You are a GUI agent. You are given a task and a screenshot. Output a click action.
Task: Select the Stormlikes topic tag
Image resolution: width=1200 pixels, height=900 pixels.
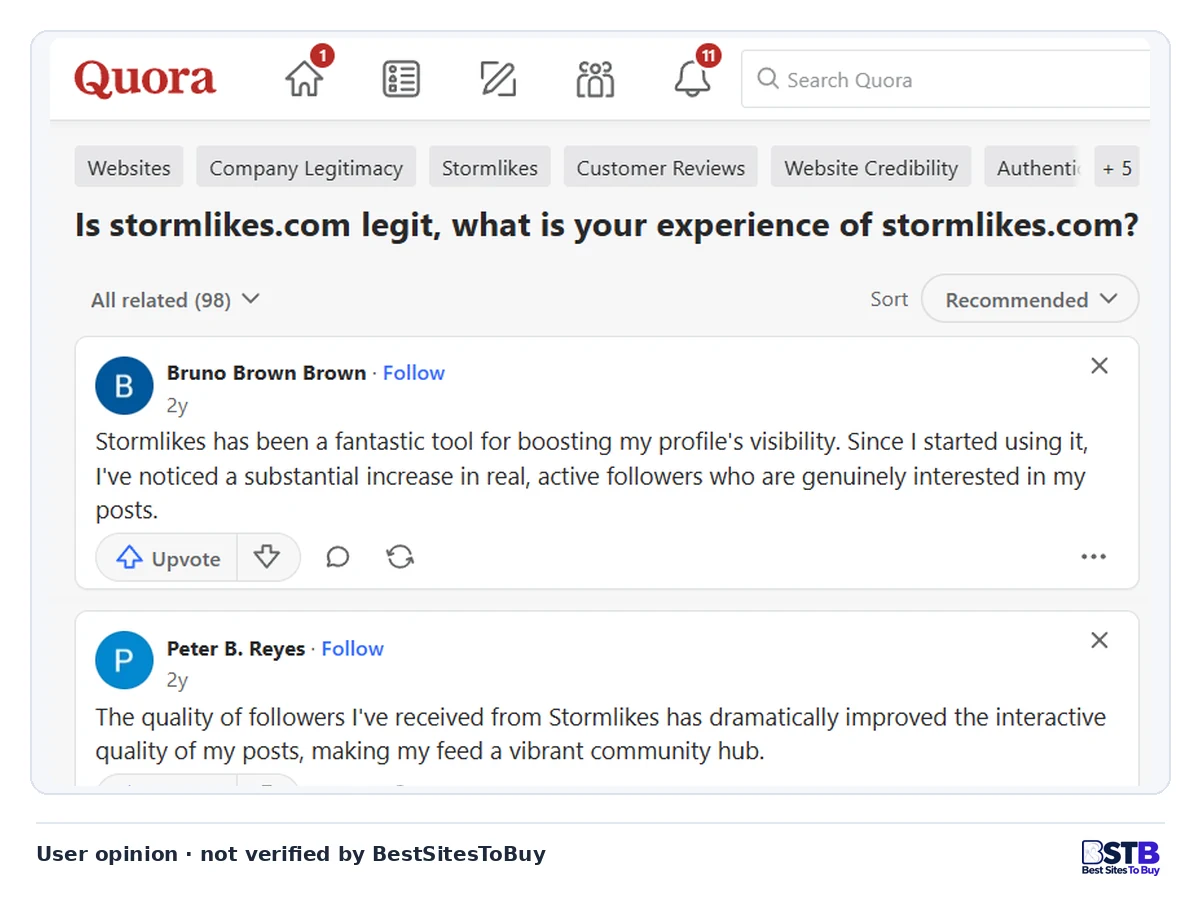[x=490, y=167]
